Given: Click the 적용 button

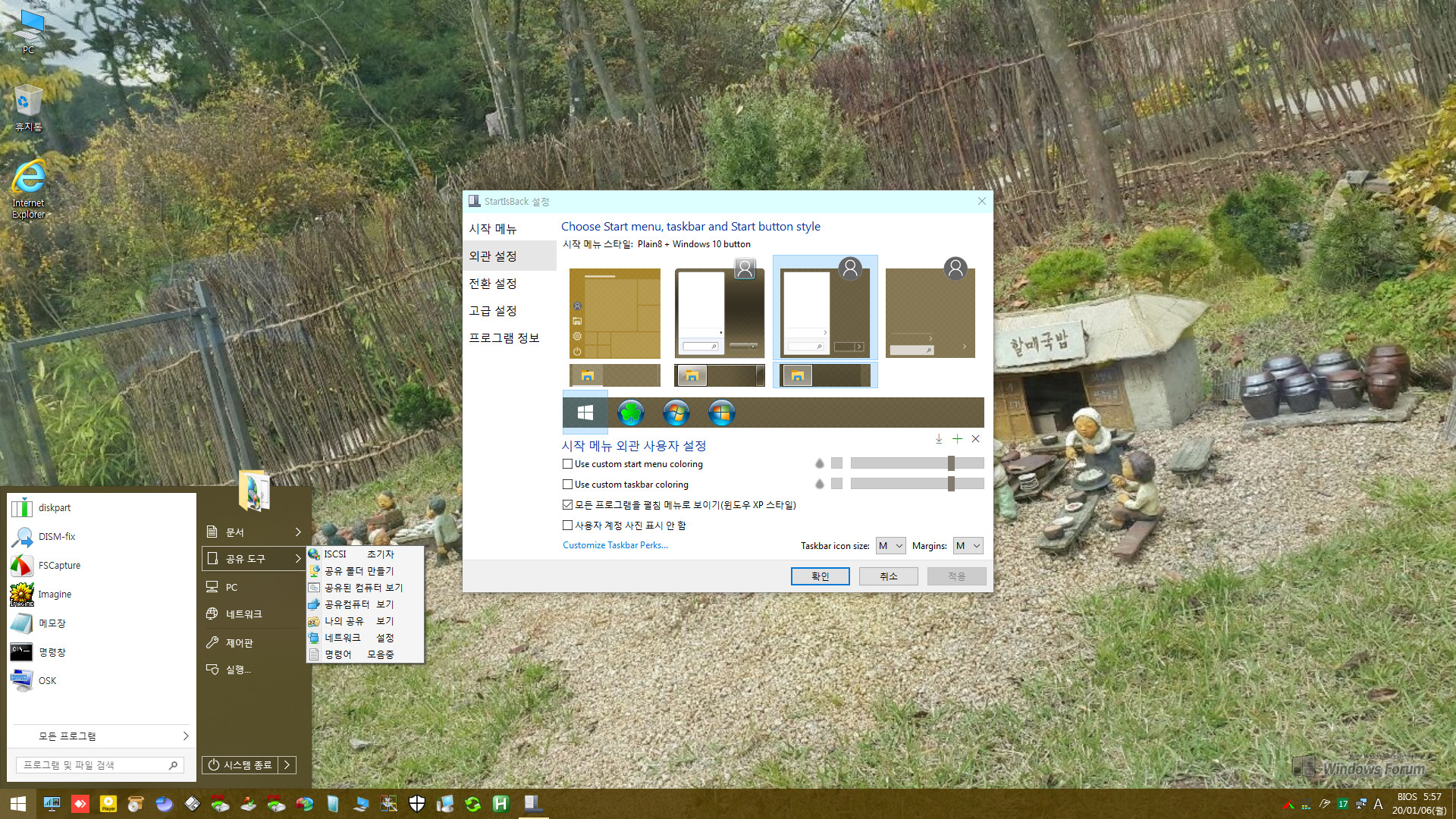Looking at the screenshot, I should (957, 576).
